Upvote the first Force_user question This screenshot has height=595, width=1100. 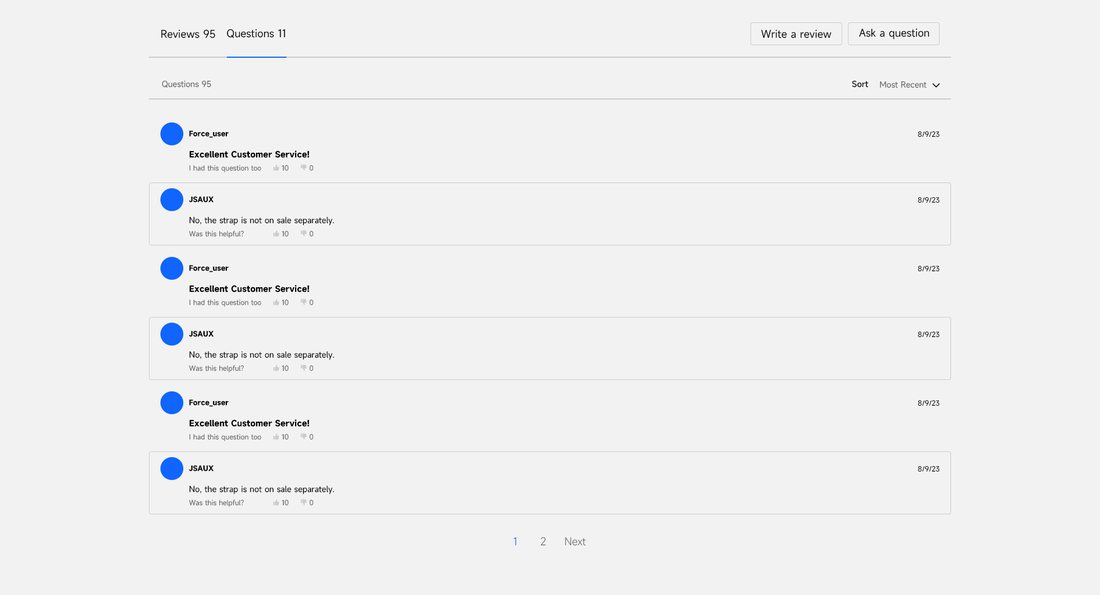pos(276,168)
